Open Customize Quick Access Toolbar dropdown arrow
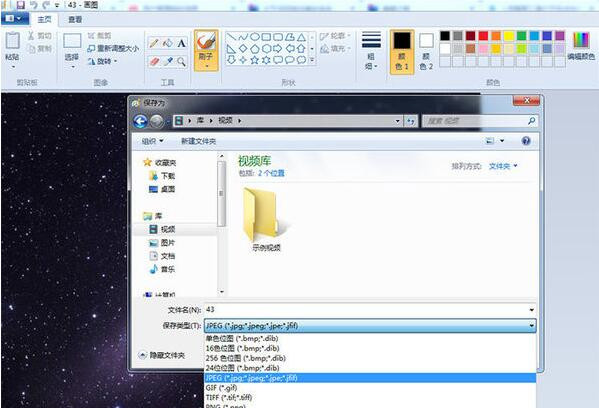Viewport: 599px width, 408px height. pyautogui.click(x=57, y=5)
